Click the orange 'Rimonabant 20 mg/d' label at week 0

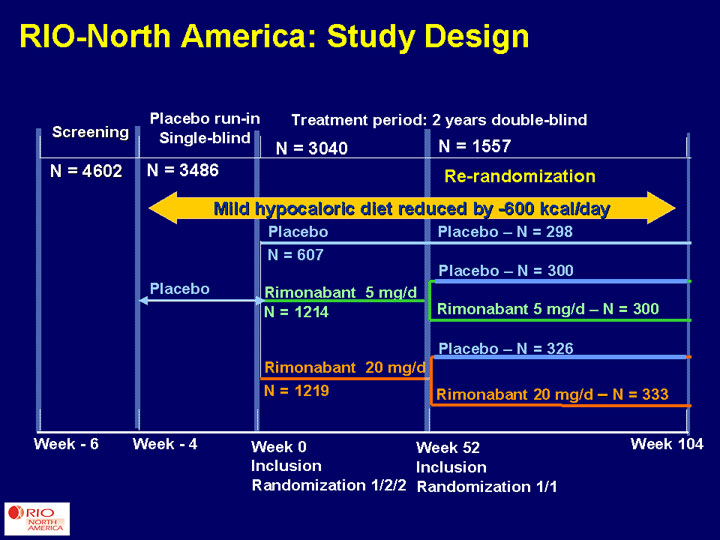345,368
